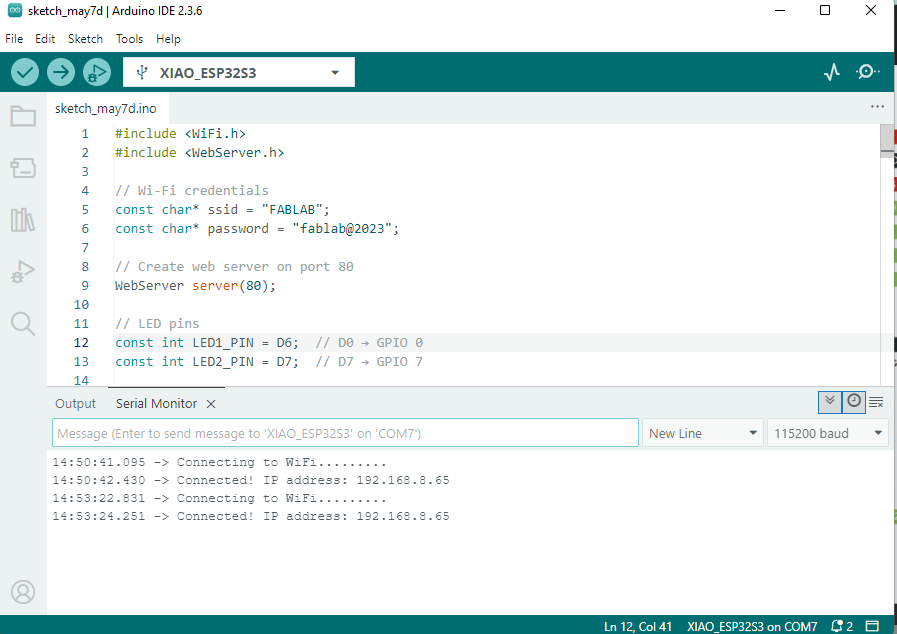
Task: Open the Serial Plotter icon
Action: (x=832, y=72)
